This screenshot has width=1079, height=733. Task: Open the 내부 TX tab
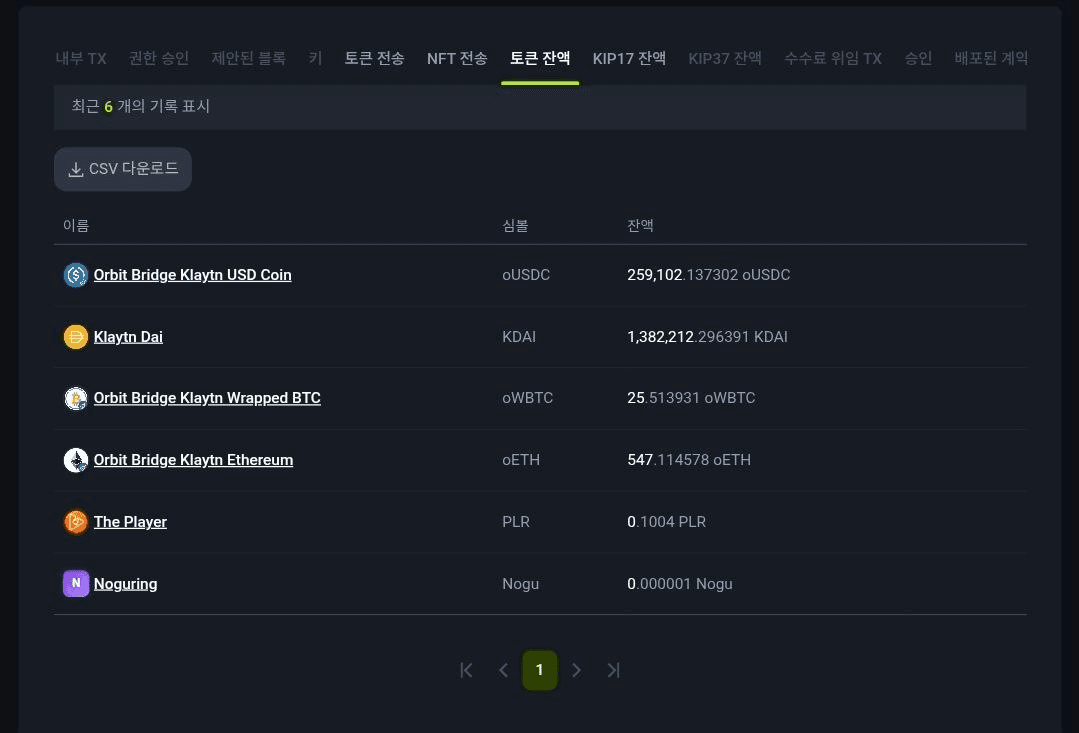pyautogui.click(x=81, y=59)
